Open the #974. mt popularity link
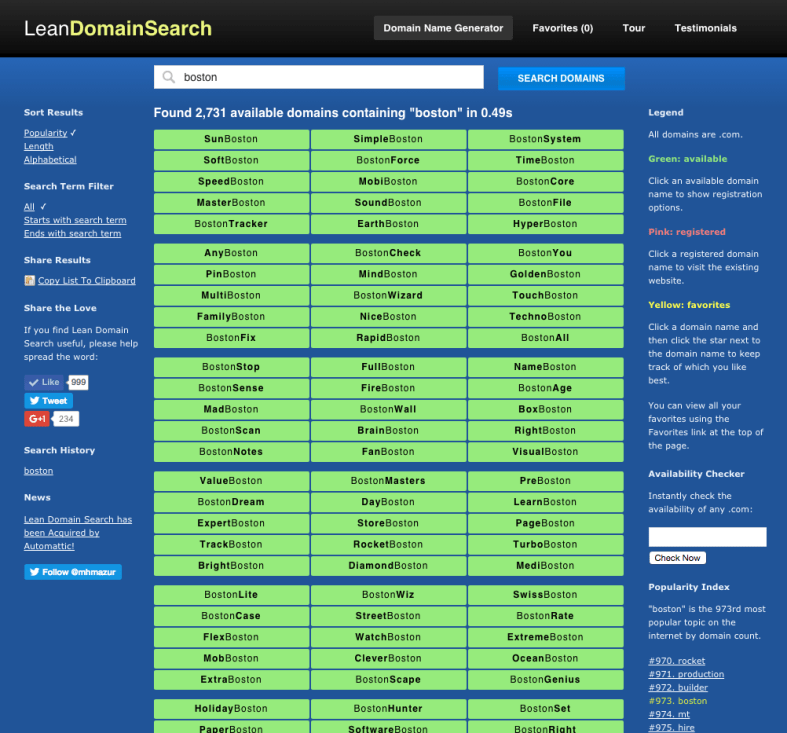 point(669,714)
